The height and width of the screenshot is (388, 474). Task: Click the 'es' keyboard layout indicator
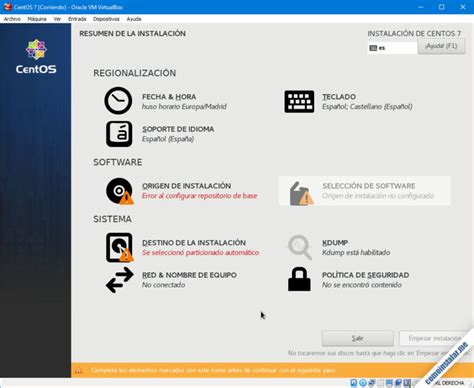click(392, 48)
